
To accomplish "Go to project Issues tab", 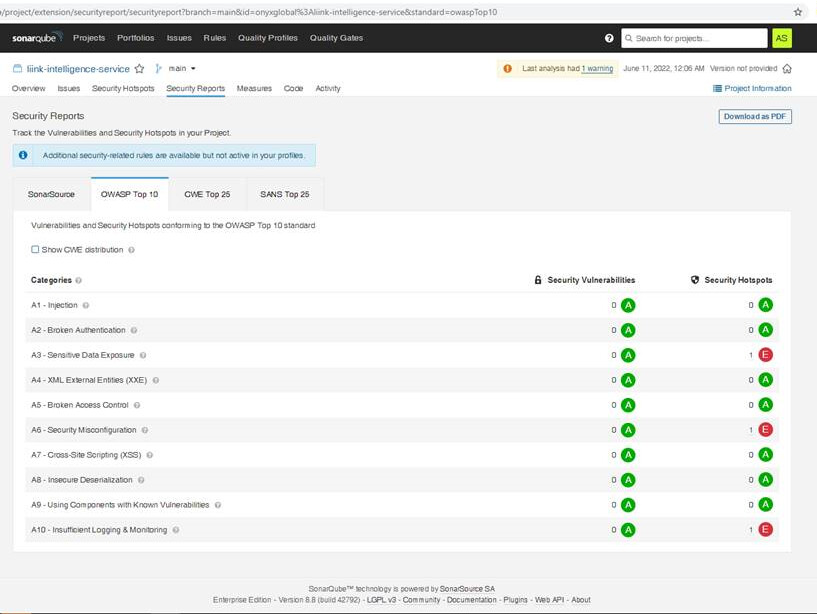I will click(69, 89).
